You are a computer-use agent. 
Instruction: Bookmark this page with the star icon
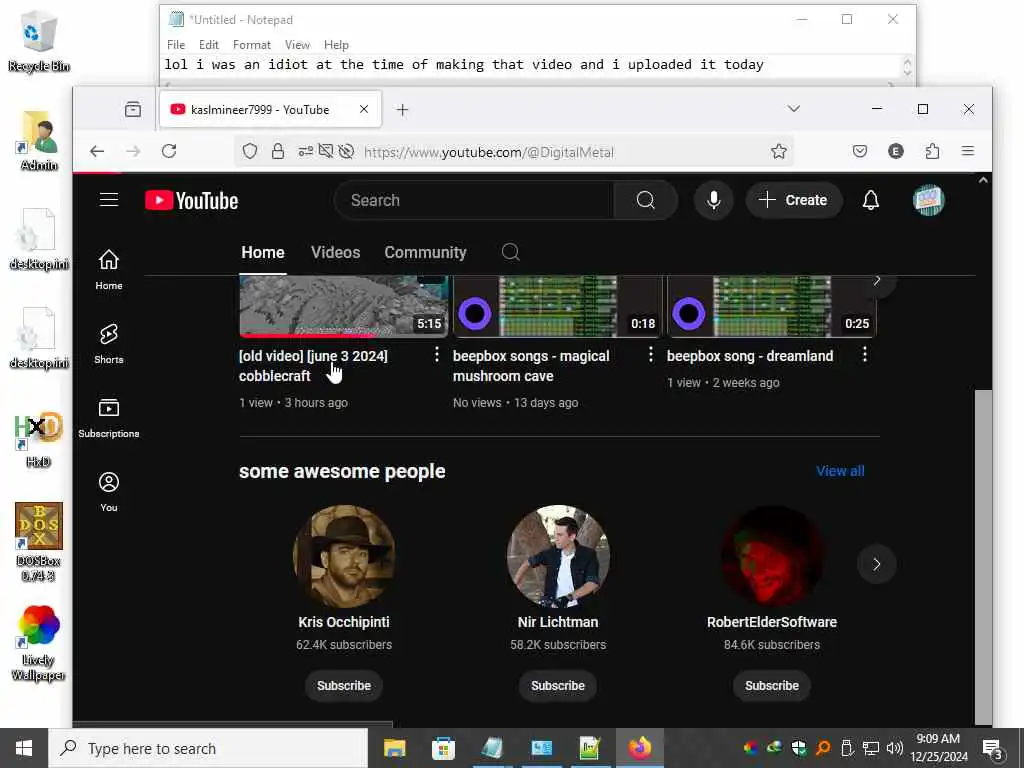pos(778,152)
